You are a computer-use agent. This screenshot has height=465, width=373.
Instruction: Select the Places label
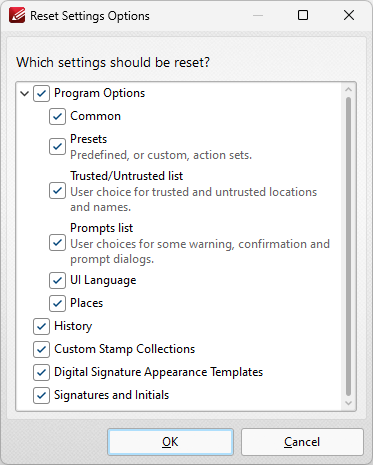point(86,303)
